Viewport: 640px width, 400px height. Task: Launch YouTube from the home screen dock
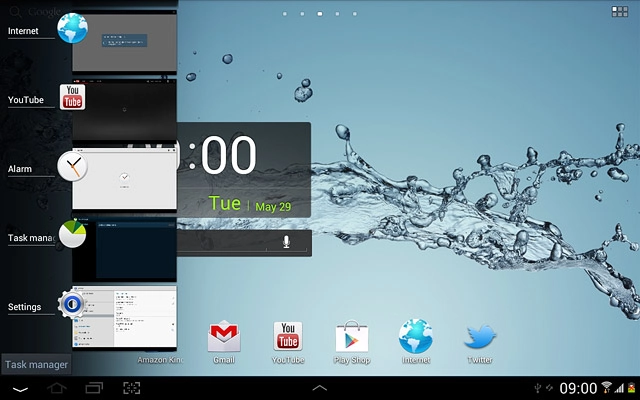point(288,338)
